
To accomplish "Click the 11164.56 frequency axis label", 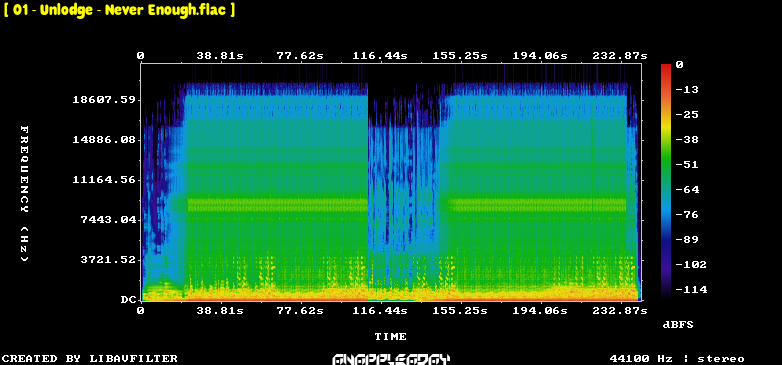I will coord(104,180).
